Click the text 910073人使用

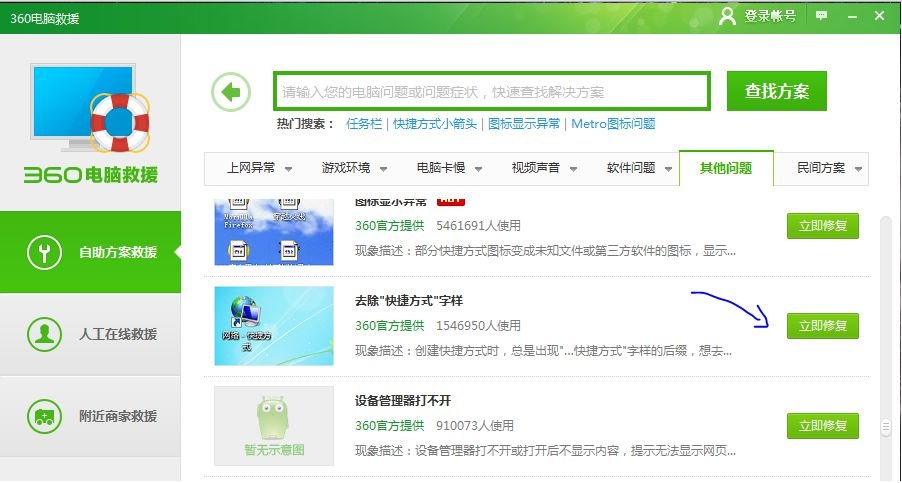[475, 426]
